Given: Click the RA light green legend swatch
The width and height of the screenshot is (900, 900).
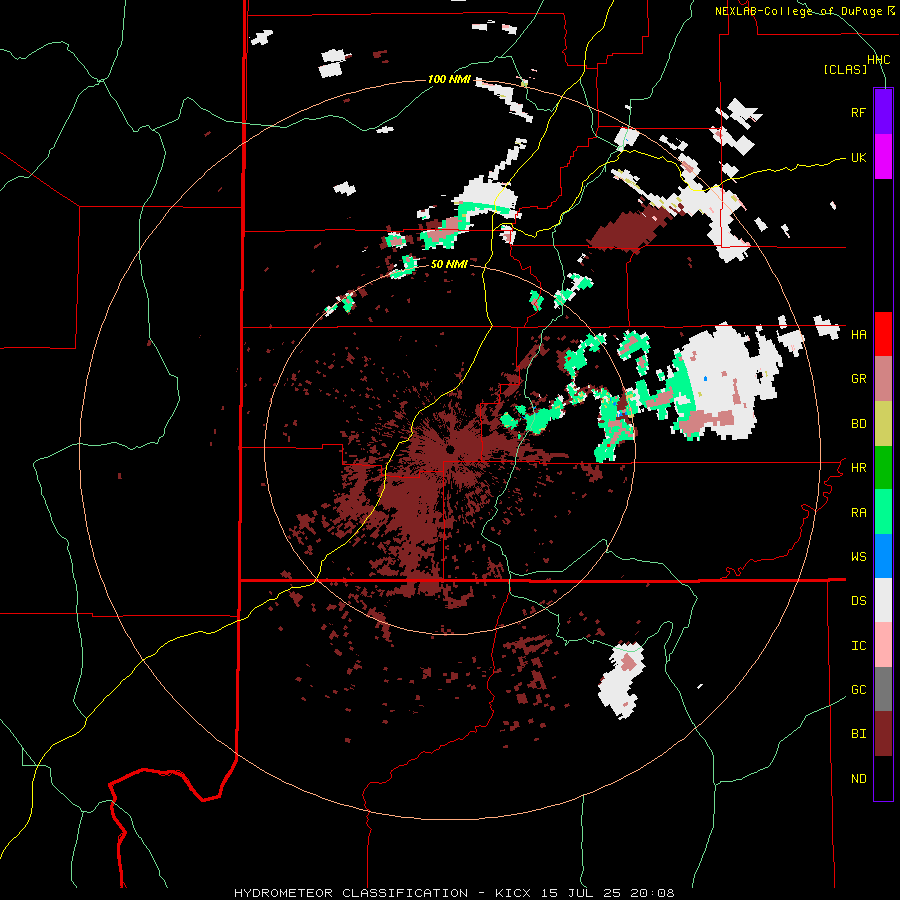Looking at the screenshot, I should point(883,512).
